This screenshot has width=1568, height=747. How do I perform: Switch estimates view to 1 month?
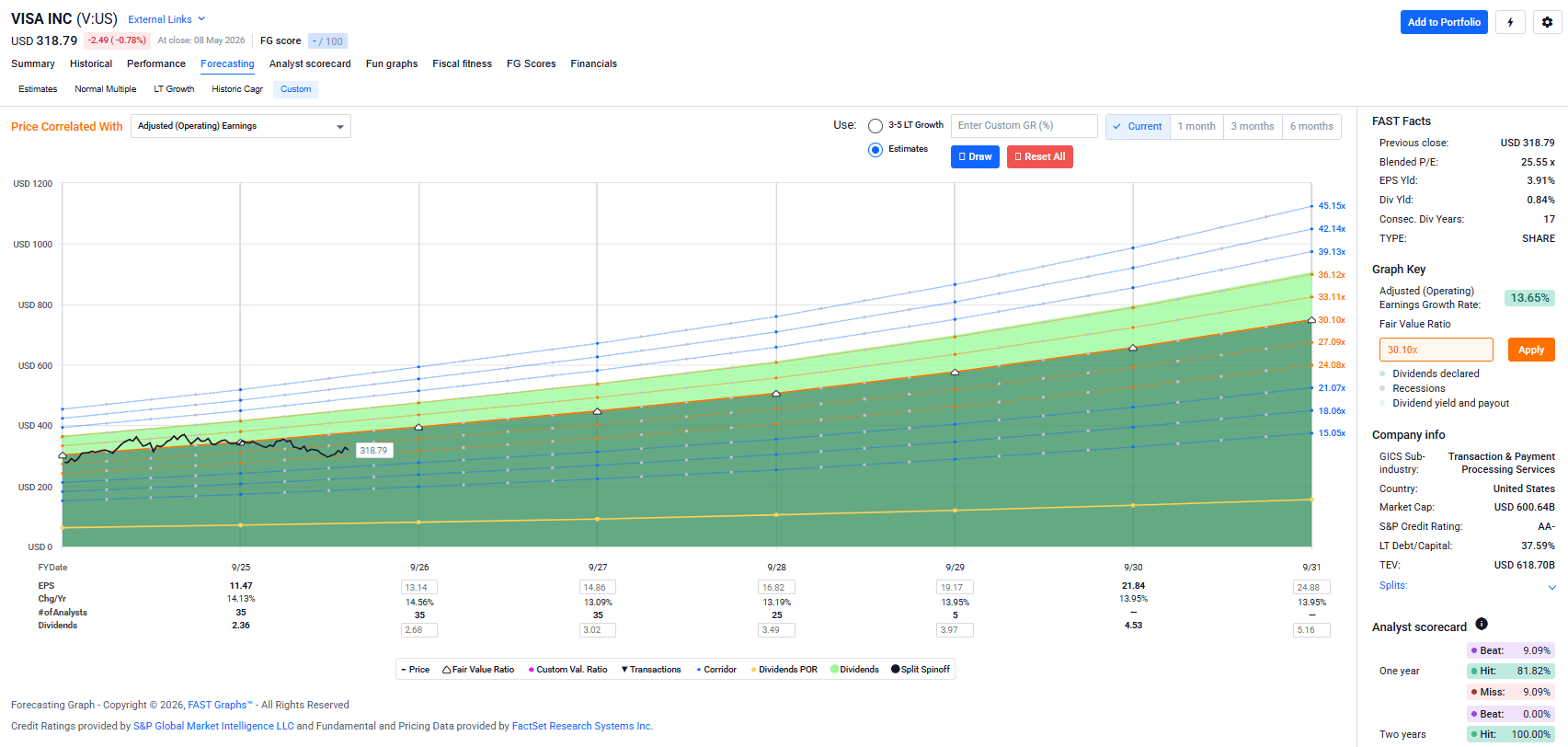1196,126
